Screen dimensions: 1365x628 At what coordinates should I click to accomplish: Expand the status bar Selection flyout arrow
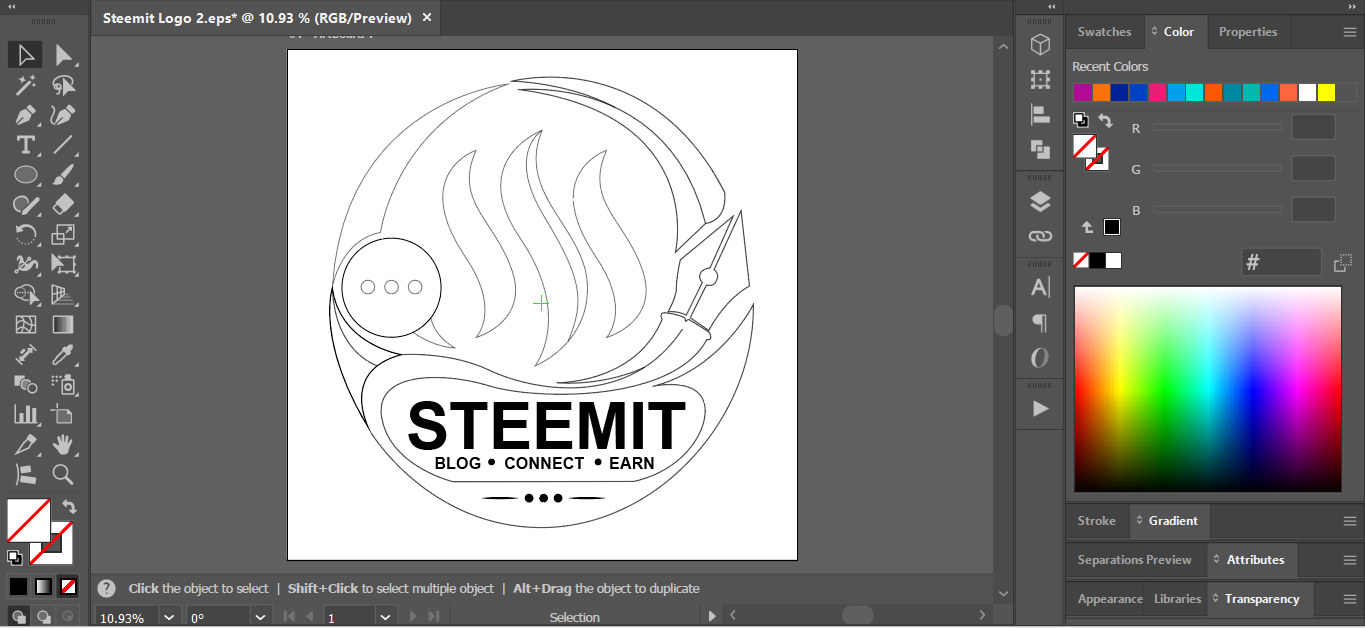point(712,616)
